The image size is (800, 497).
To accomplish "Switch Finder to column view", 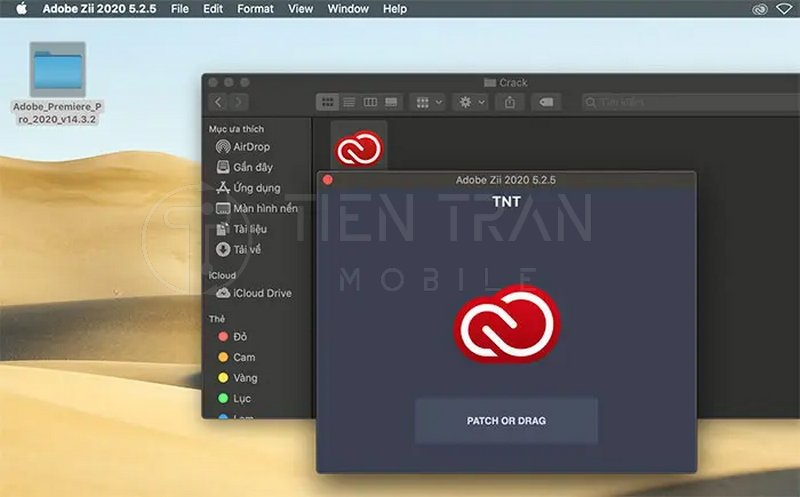I will point(370,102).
